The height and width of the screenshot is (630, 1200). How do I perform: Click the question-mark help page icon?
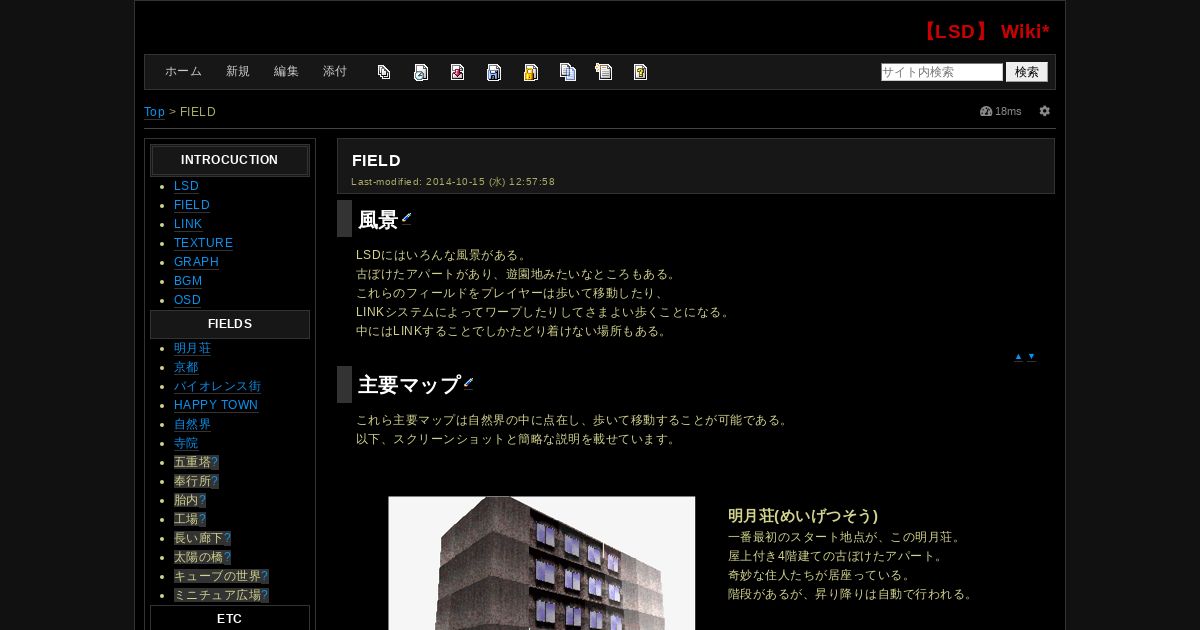(640, 72)
